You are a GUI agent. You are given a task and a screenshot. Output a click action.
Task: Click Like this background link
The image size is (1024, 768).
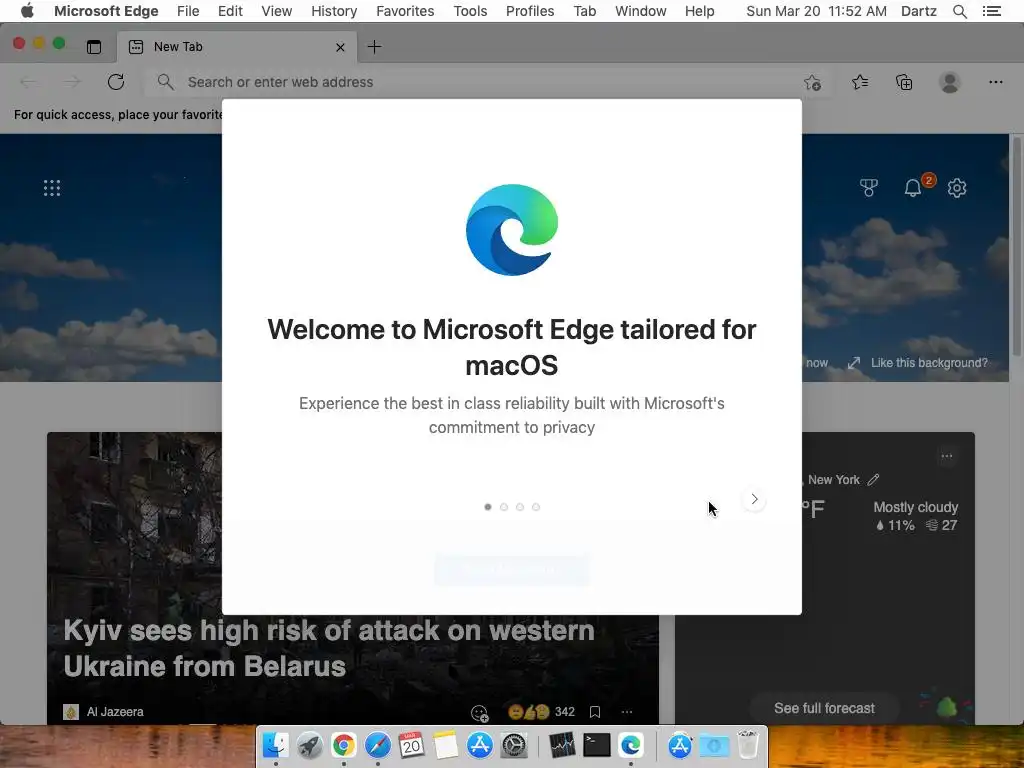tap(929, 363)
